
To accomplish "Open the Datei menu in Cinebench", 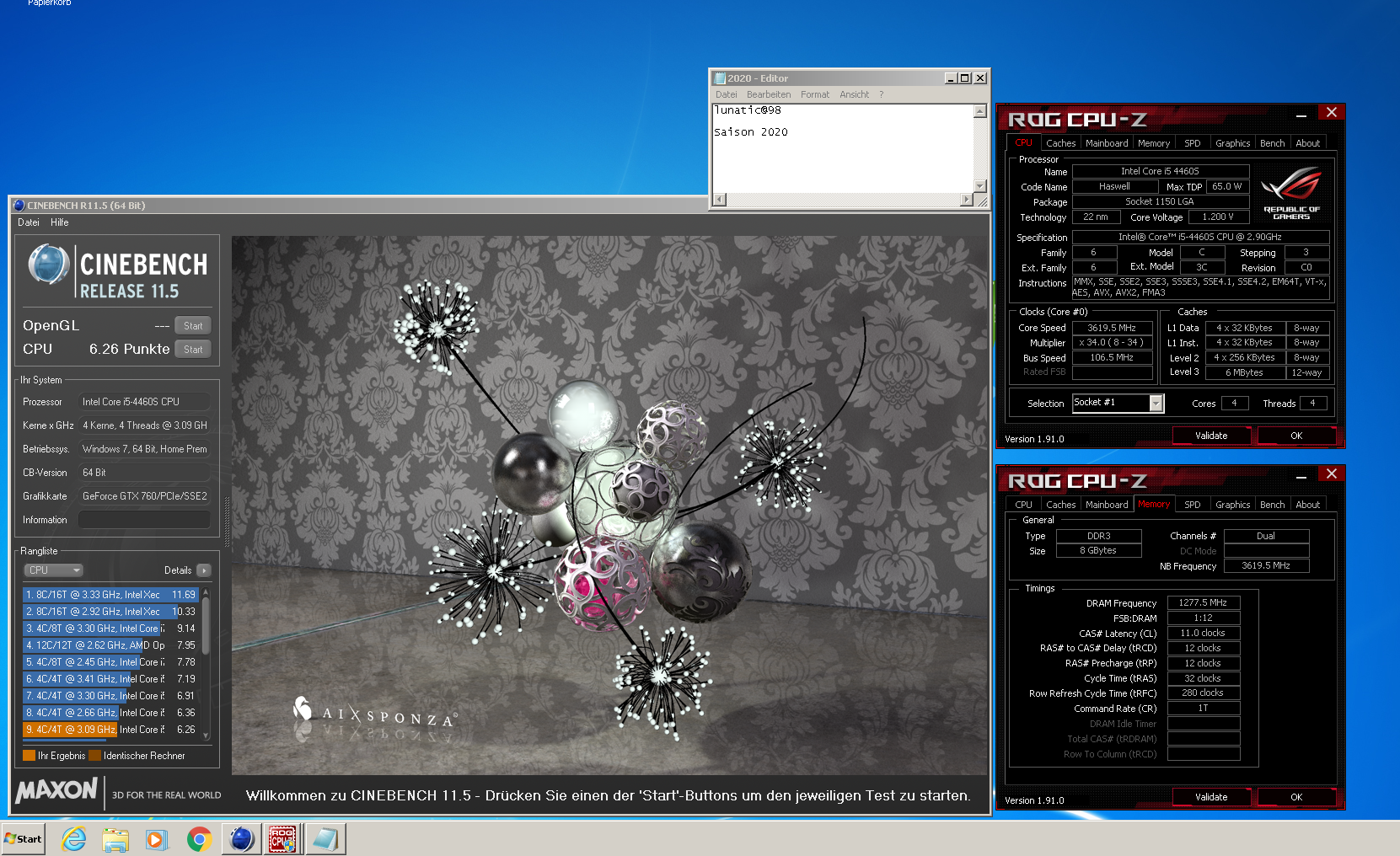I will 29,222.
